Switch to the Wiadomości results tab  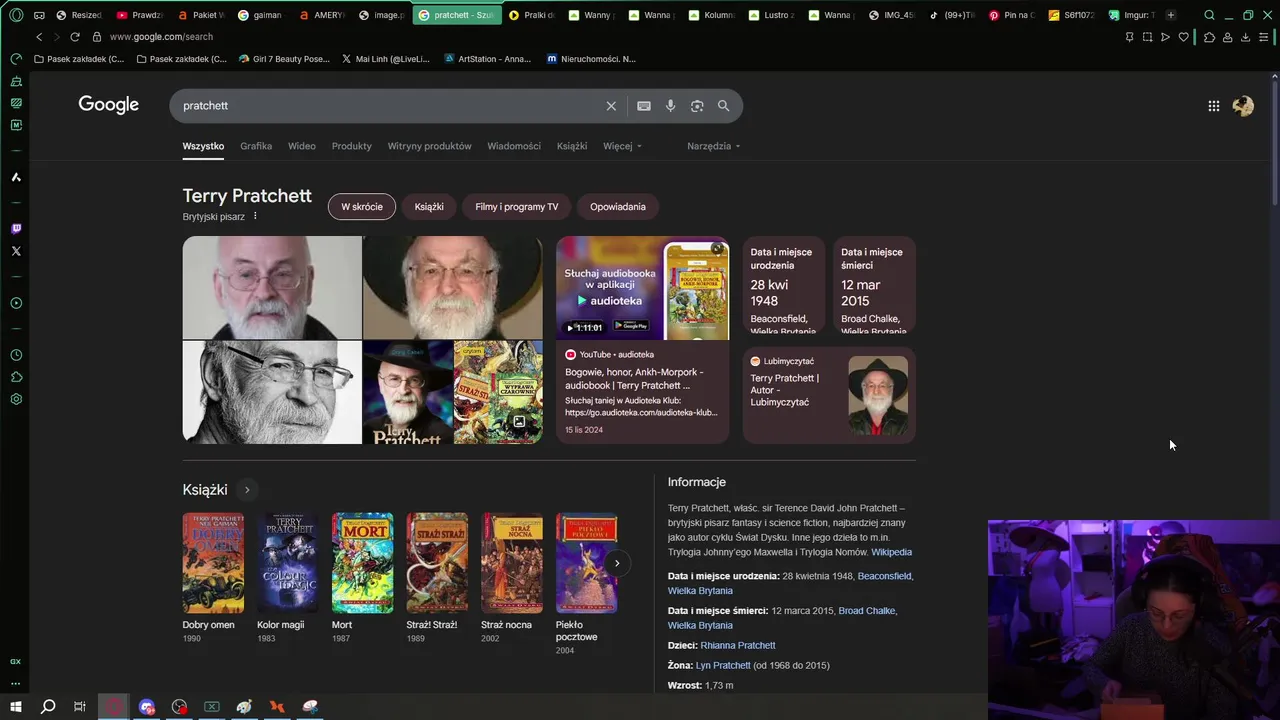(514, 146)
